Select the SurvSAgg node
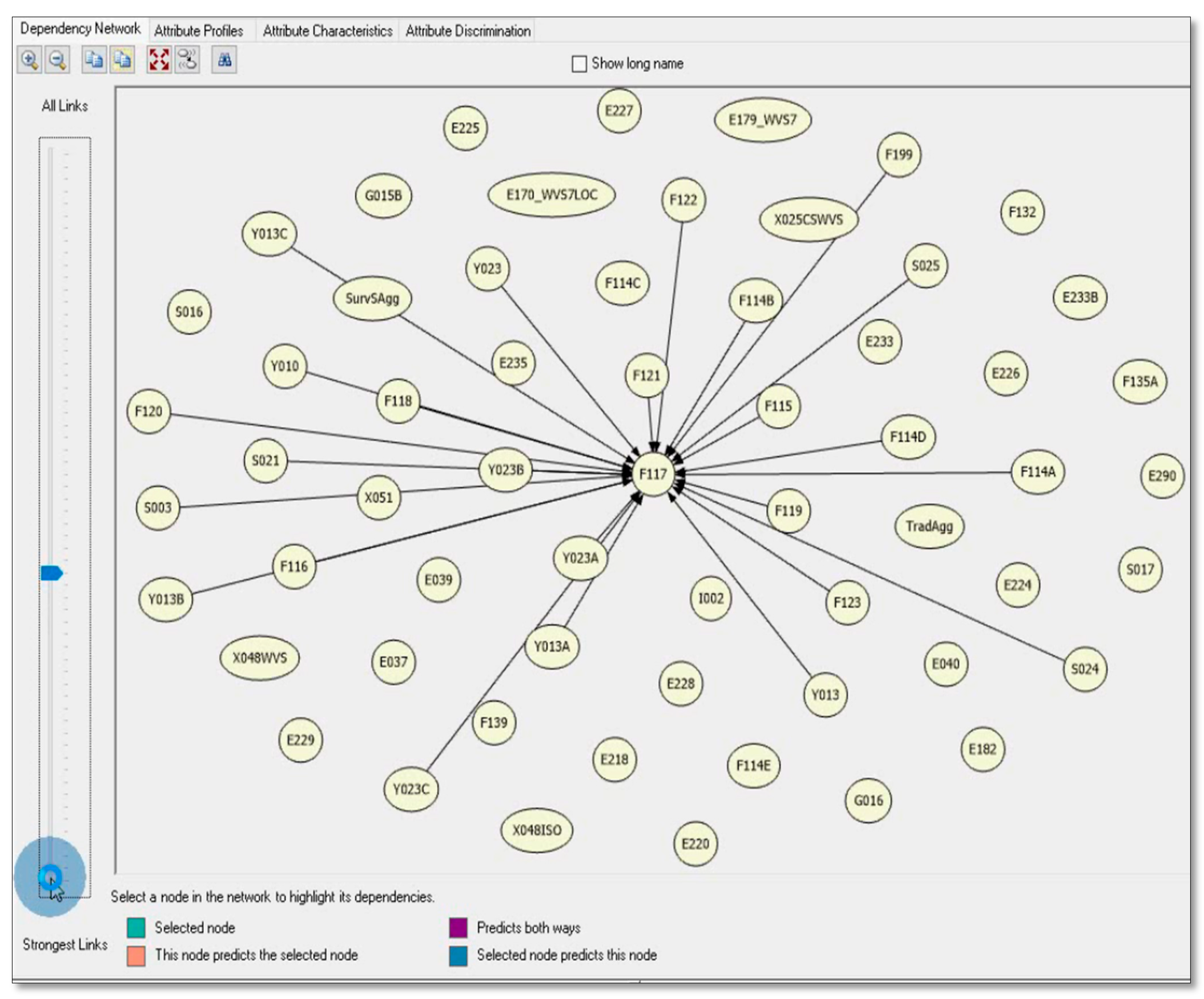The image size is (1204, 999). pyautogui.click(x=372, y=298)
